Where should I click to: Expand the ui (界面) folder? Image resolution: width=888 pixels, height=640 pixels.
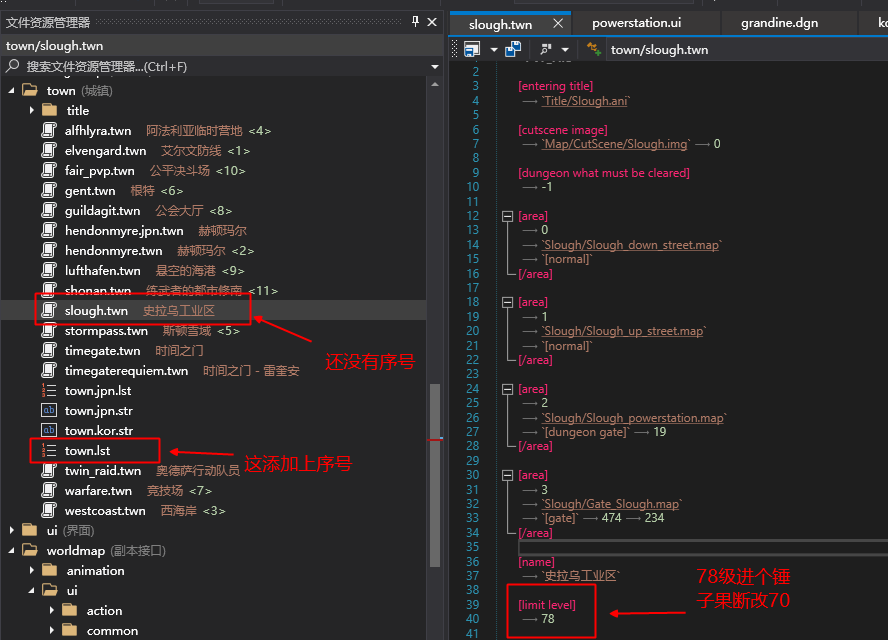pos(11,530)
